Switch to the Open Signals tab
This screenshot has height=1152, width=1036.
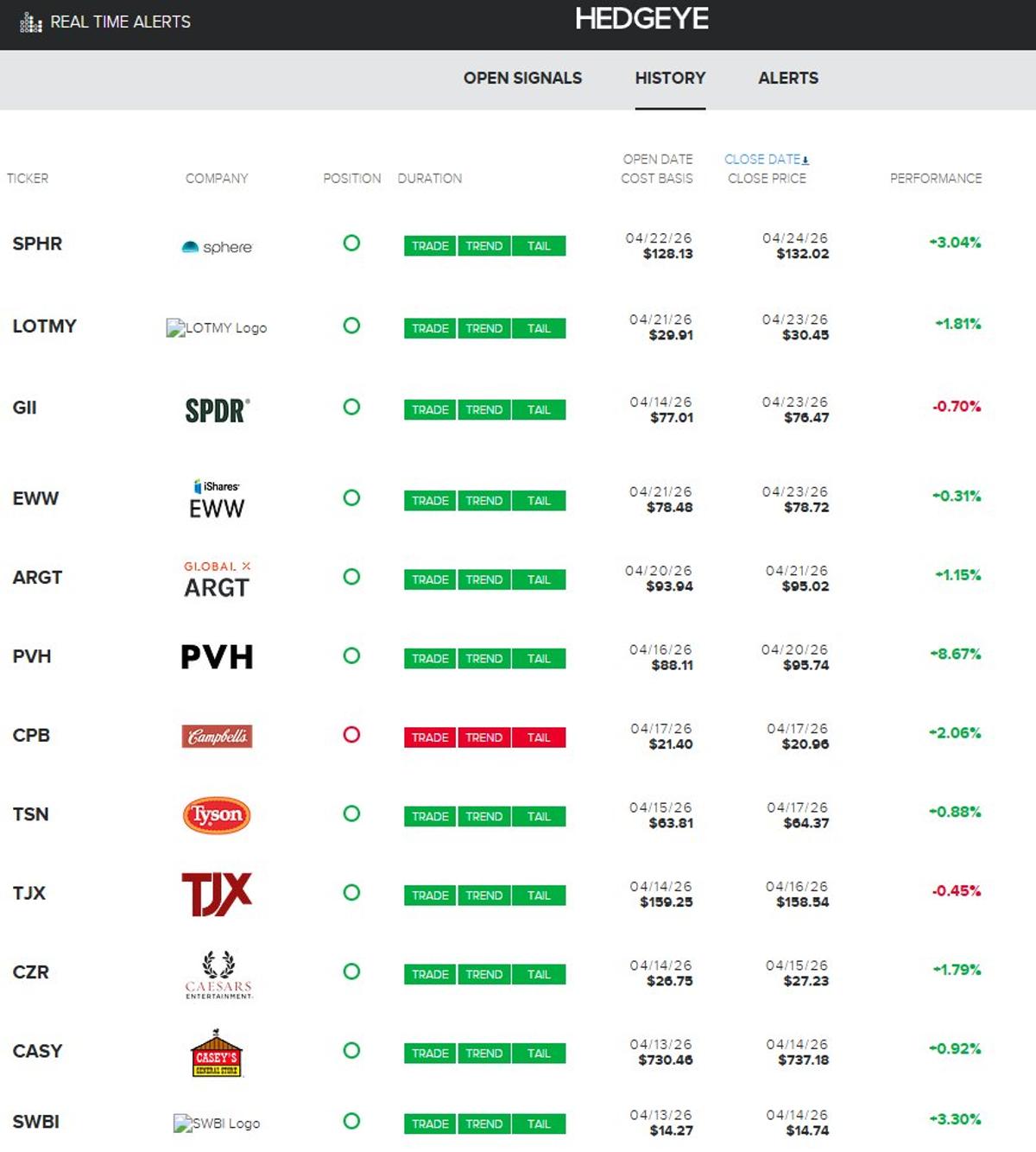(522, 79)
